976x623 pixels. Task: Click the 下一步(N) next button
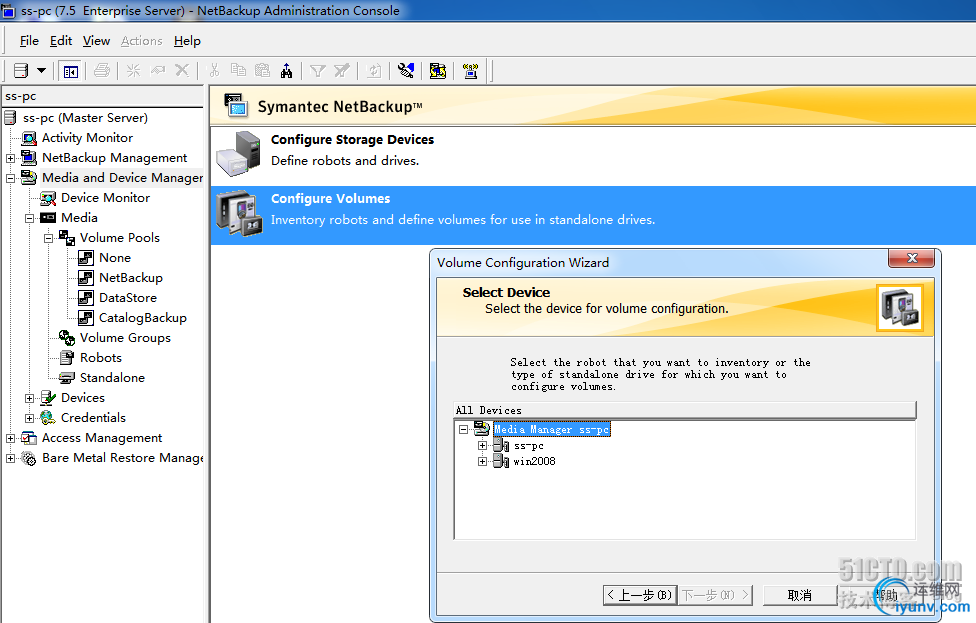[716, 596]
